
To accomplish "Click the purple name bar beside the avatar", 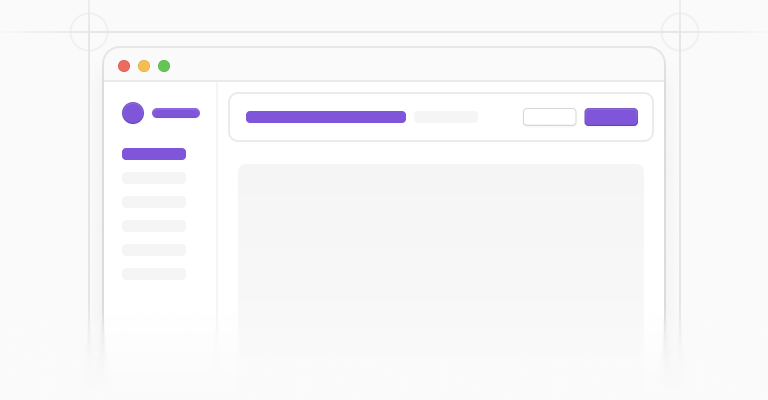I will pyautogui.click(x=176, y=113).
